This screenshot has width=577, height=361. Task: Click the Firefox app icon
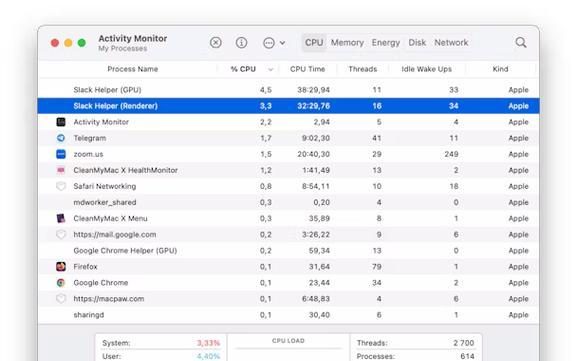click(61, 266)
